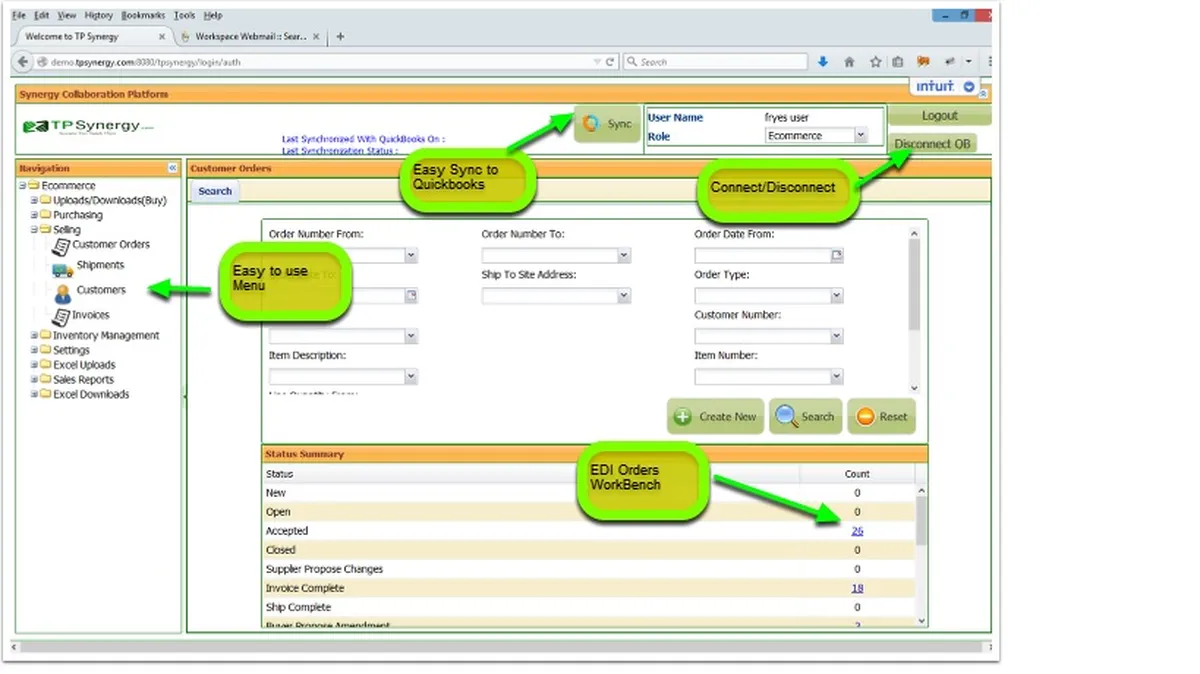1200x674 pixels.
Task: Collapse the Navigation panel with chevron
Action: click(x=172, y=168)
